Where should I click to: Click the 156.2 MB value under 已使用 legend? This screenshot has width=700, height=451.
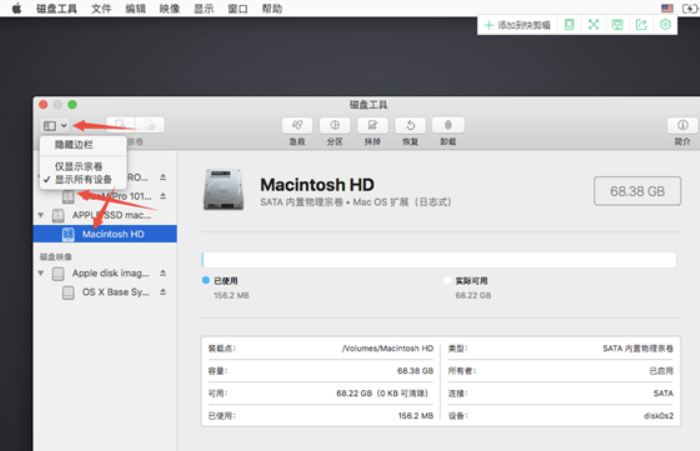coord(231,296)
